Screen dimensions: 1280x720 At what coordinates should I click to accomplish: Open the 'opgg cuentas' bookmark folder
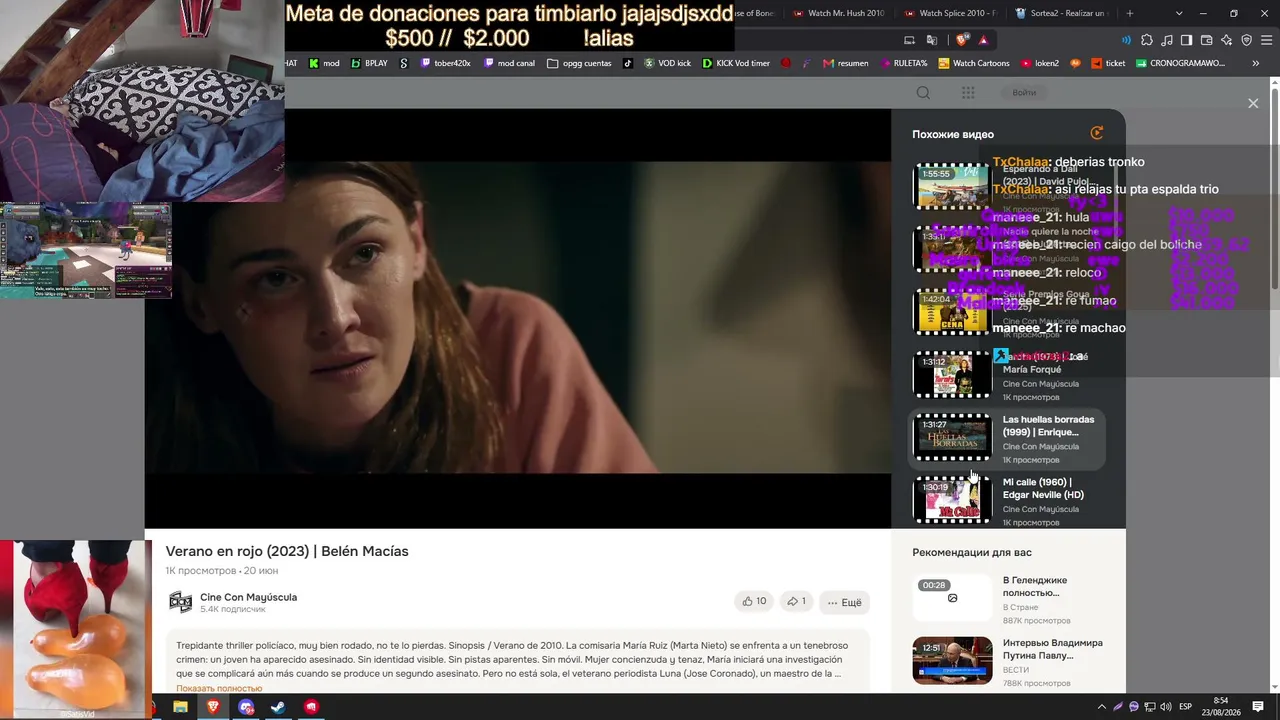(x=579, y=63)
